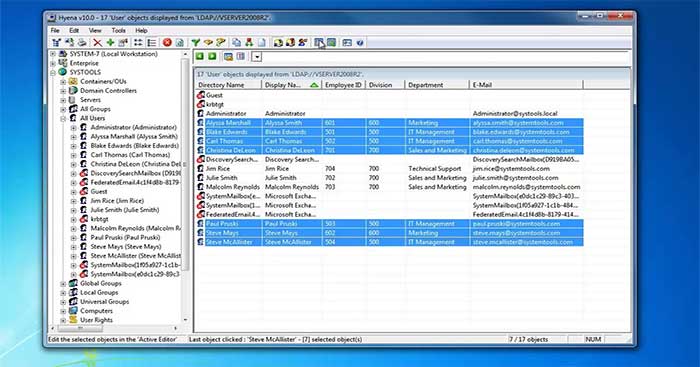Click the list view toolbar icon
This screenshot has height=367, width=700.
point(152,43)
